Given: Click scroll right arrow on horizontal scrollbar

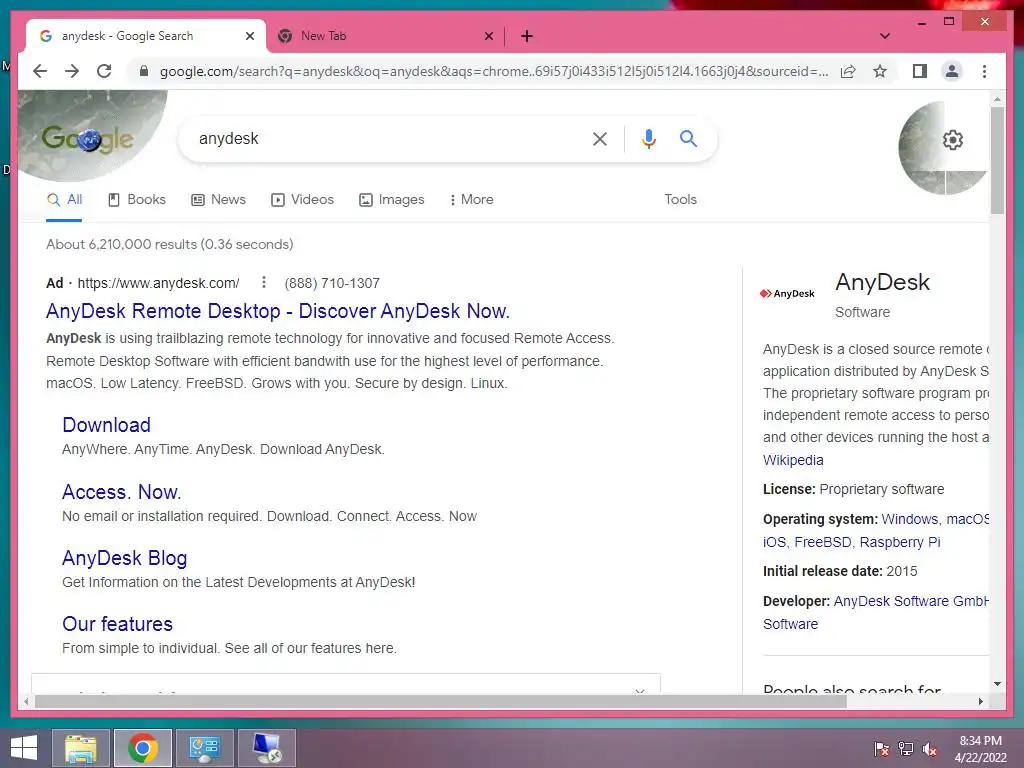Looking at the screenshot, I should 981,701.
